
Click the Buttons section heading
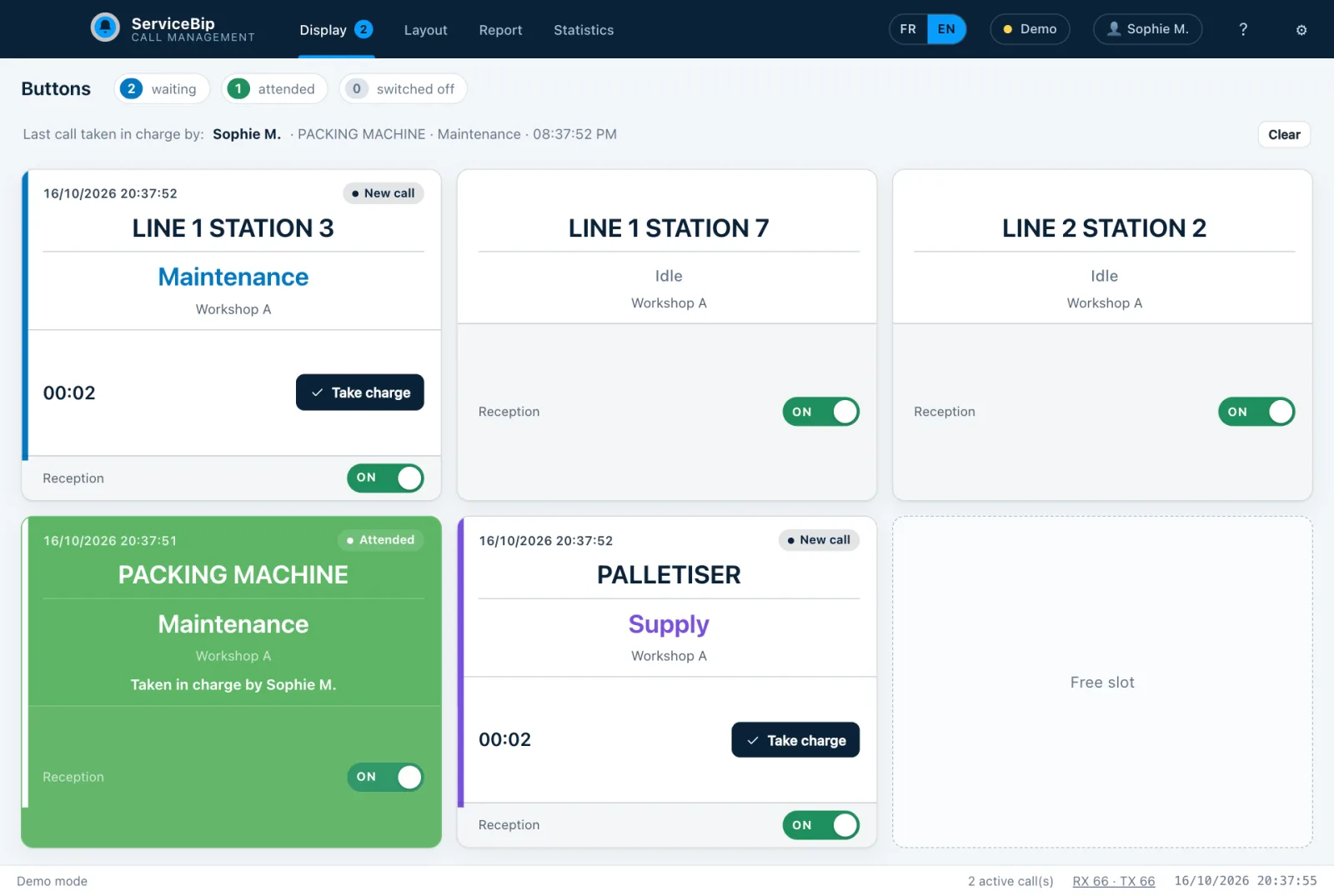pos(56,88)
